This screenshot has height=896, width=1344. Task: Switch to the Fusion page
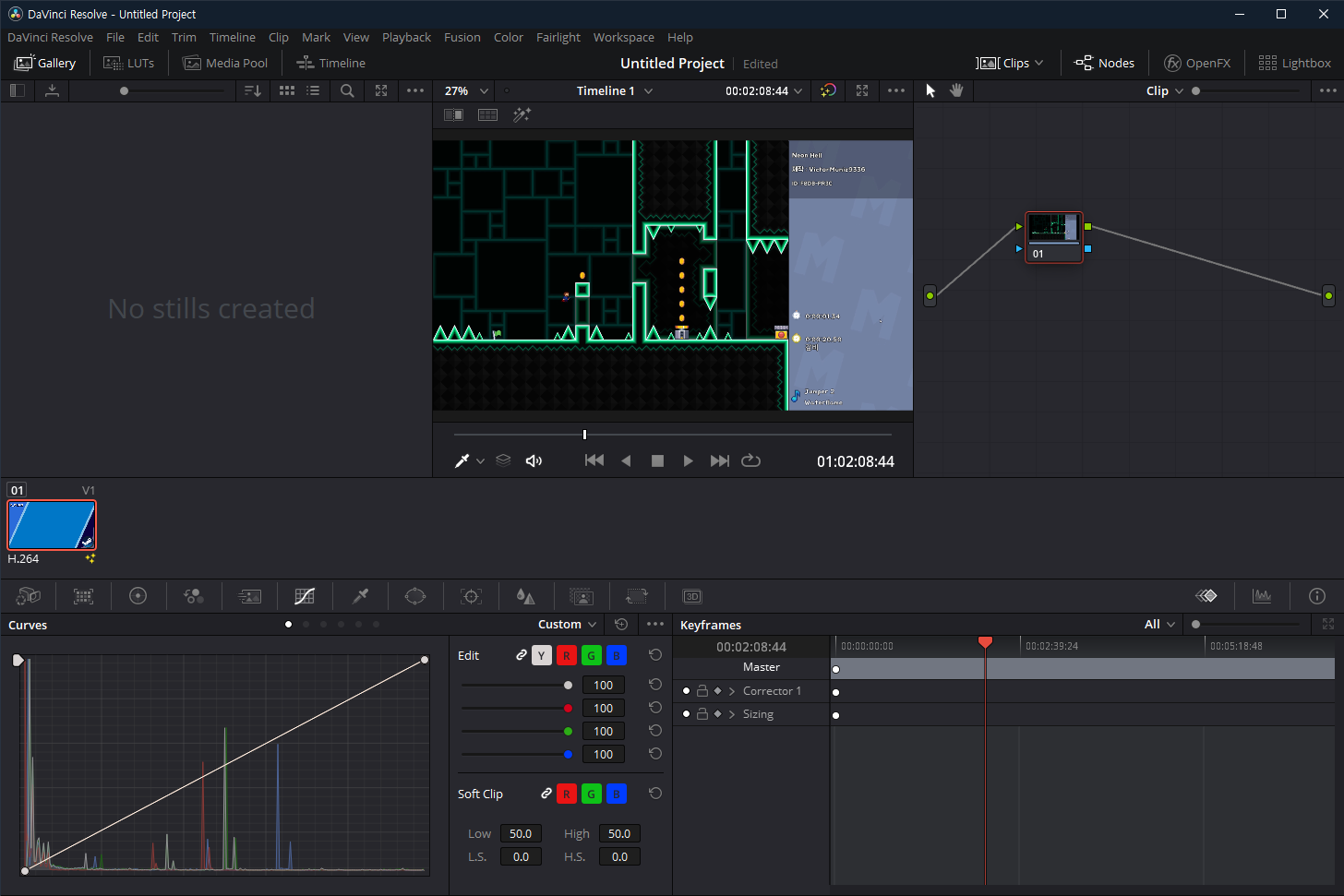click(x=462, y=37)
